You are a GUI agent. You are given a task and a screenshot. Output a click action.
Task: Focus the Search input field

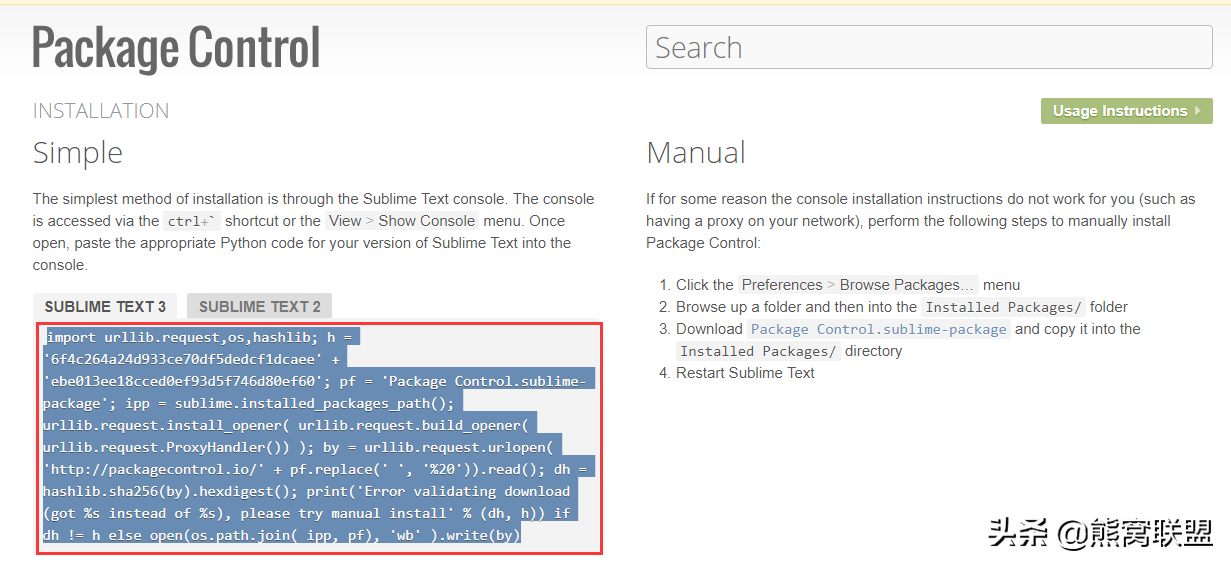(929, 47)
